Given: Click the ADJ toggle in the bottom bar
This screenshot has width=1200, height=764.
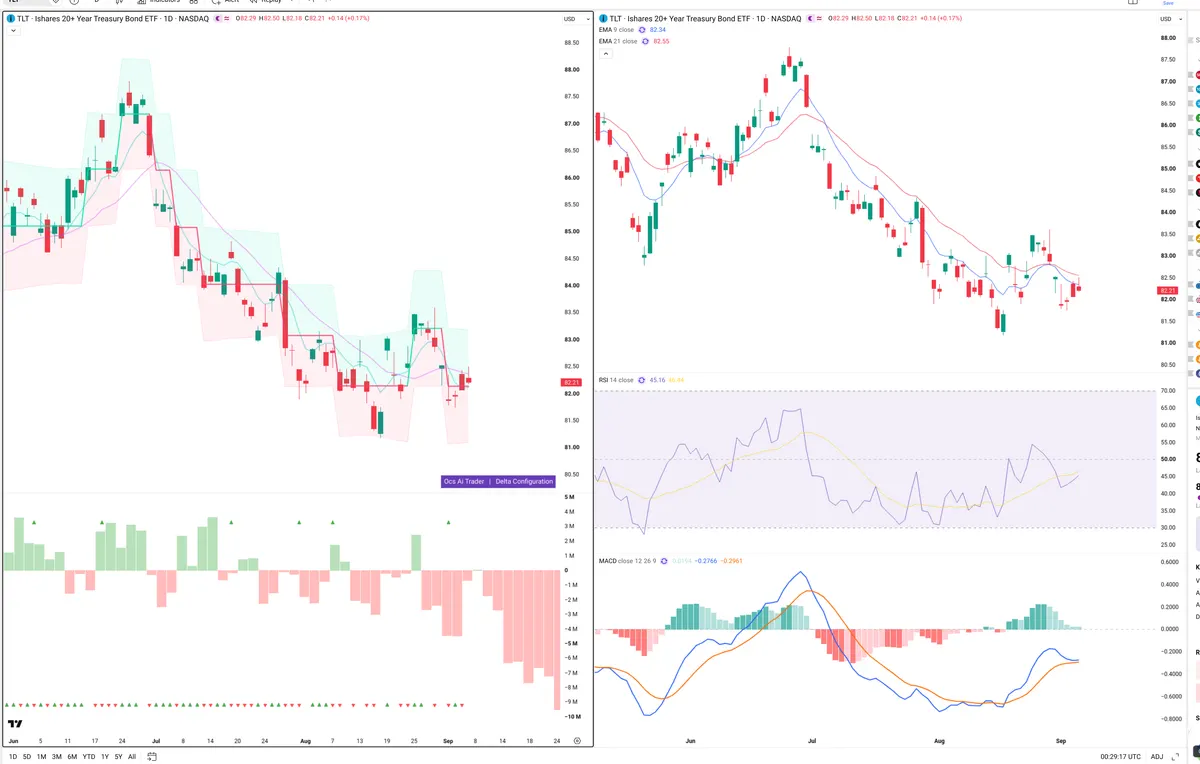Looking at the screenshot, I should (1157, 757).
